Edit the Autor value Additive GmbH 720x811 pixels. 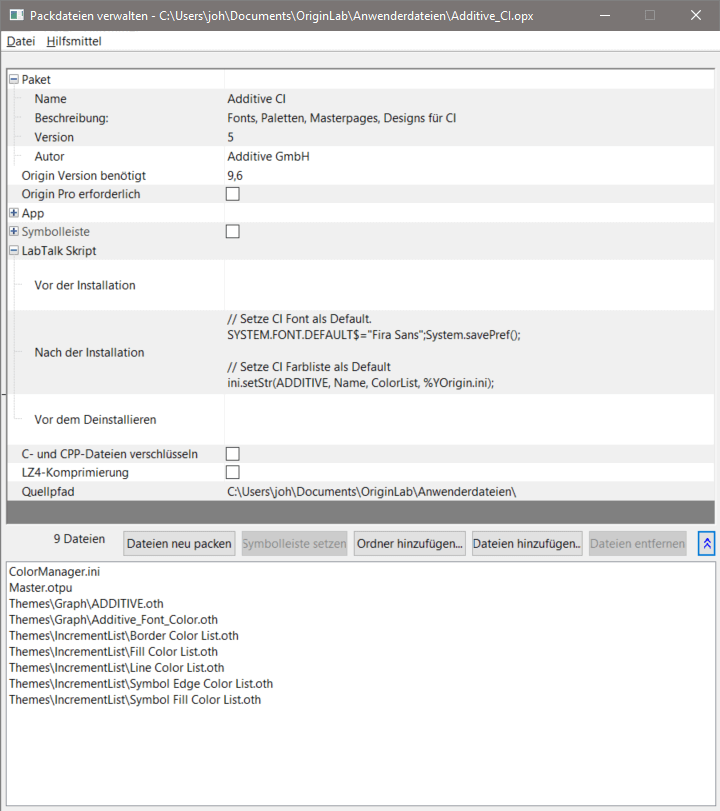coord(469,156)
